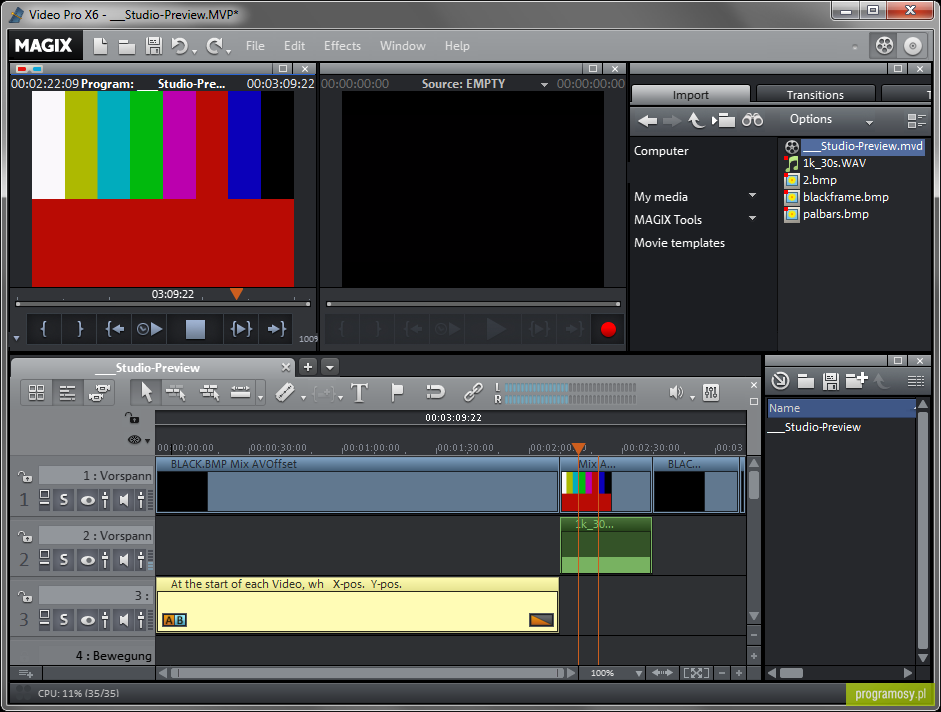Screen dimensions: 941x712
Task: Toggle solo on track 2
Action: 64,560
